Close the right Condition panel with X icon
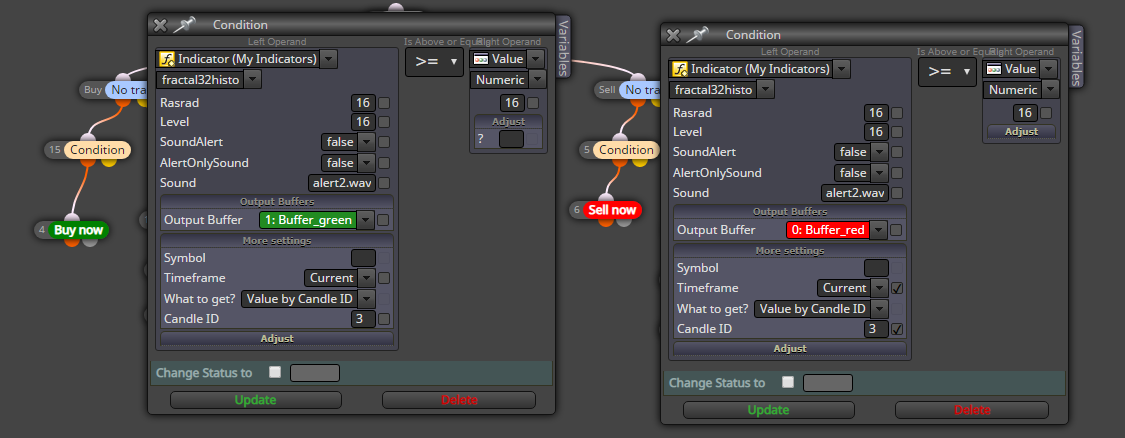1125x438 pixels. click(x=673, y=35)
